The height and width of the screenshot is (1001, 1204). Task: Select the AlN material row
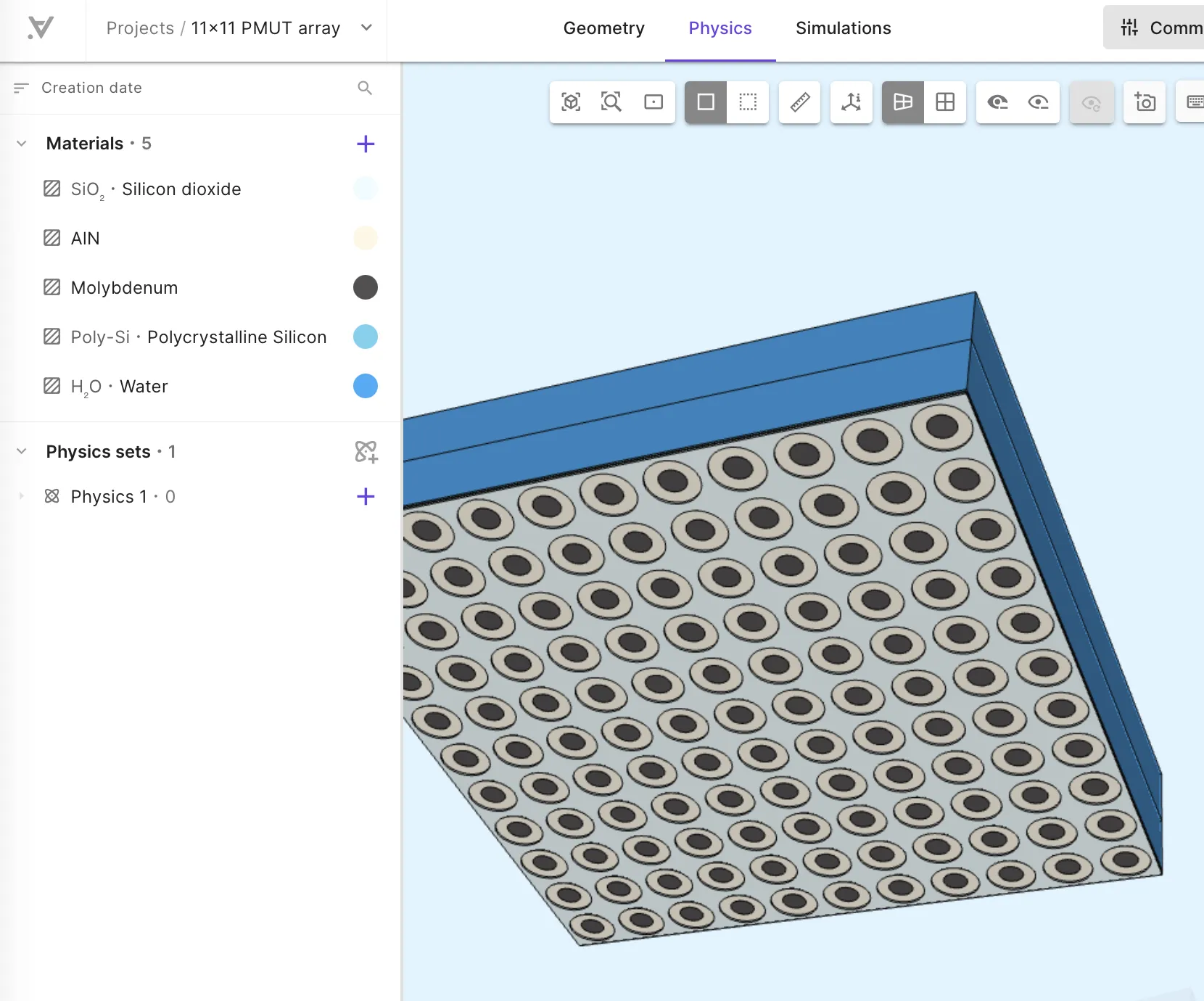(200, 239)
